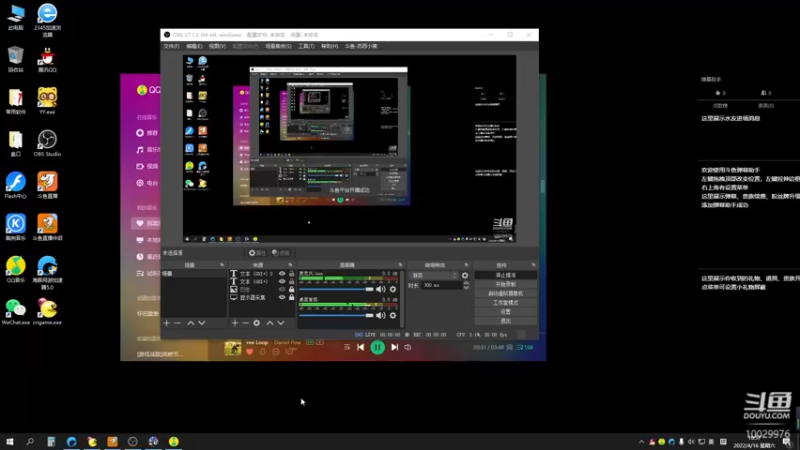Unlock the 显示器采集 source
The width and height of the screenshot is (800, 450).
pos(291,297)
